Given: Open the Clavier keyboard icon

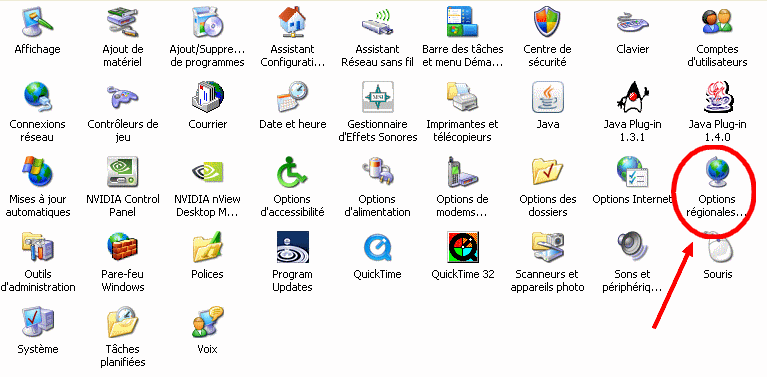Looking at the screenshot, I should pyautogui.click(x=632, y=22).
